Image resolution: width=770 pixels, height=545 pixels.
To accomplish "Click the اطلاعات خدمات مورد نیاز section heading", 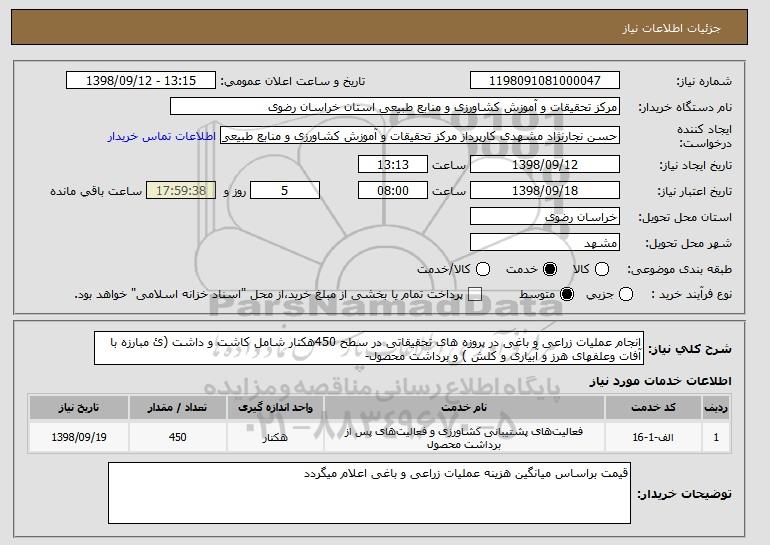I will pos(660,381).
